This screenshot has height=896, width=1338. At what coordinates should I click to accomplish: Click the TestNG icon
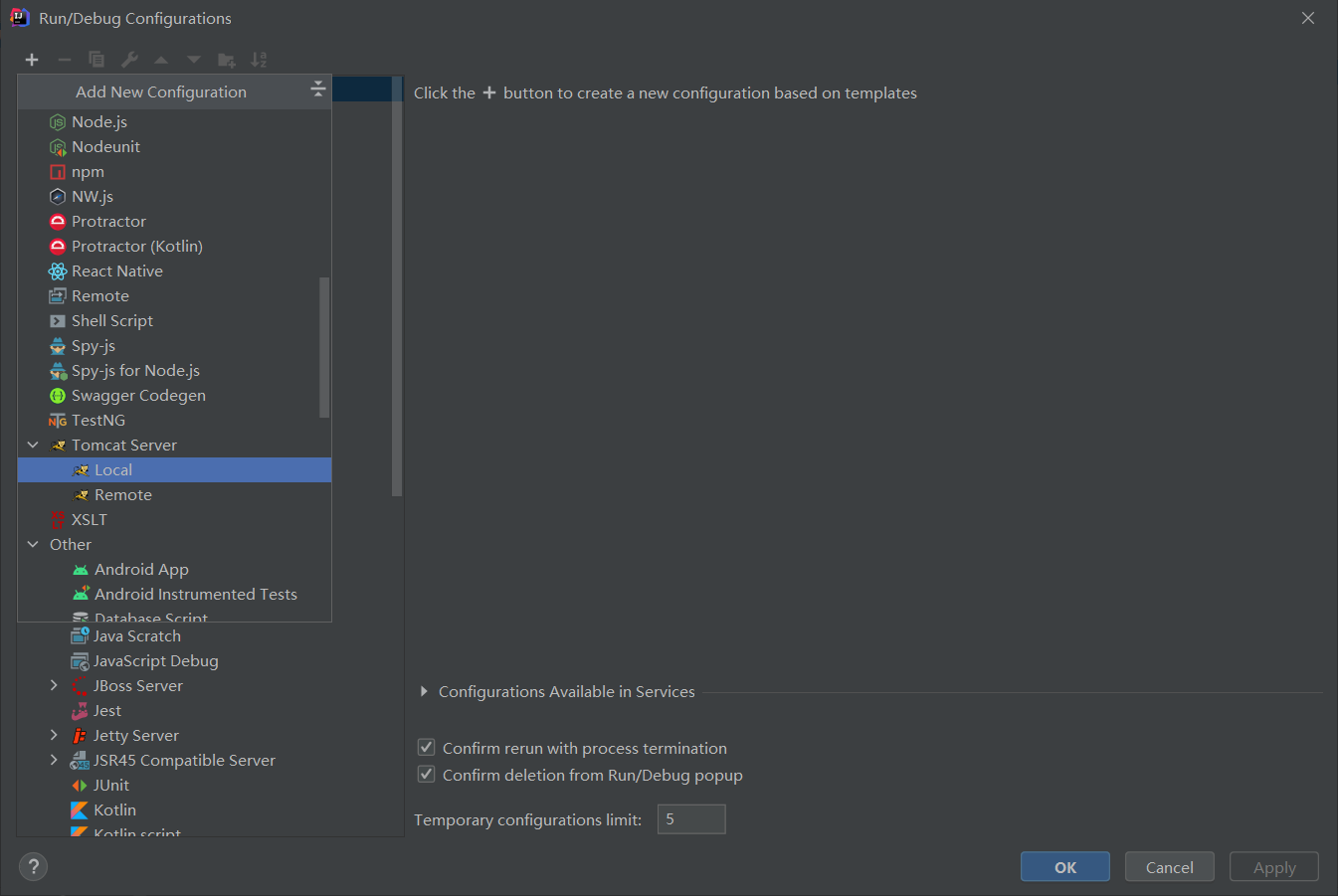(58, 421)
